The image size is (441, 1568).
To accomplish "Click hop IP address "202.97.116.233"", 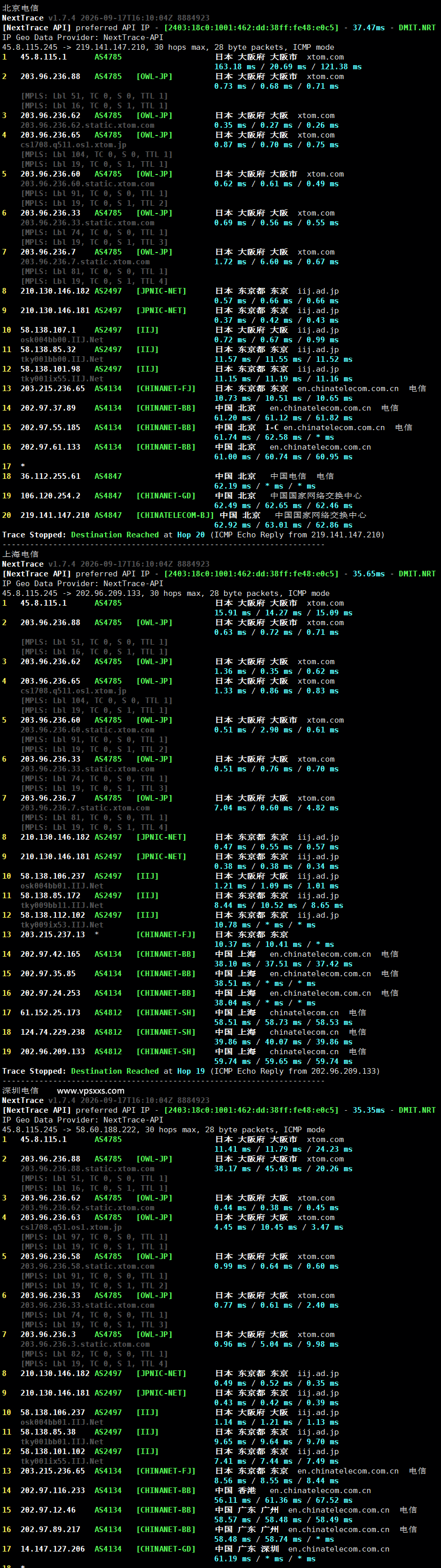I will (53, 1490).
